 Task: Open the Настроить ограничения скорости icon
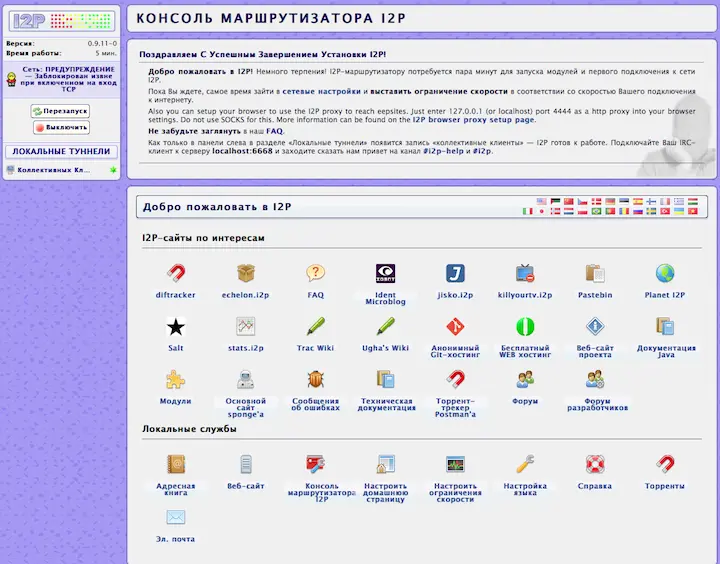pyautogui.click(x=455, y=464)
